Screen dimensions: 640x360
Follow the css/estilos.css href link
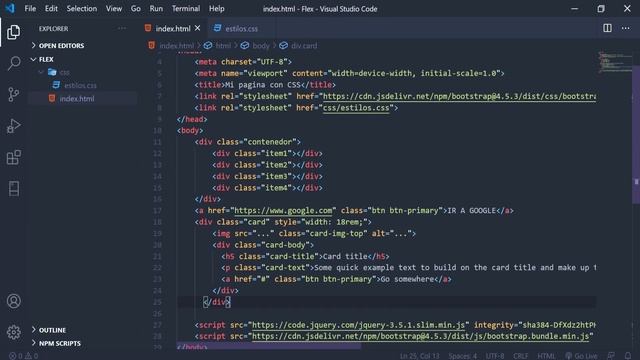(x=356, y=108)
